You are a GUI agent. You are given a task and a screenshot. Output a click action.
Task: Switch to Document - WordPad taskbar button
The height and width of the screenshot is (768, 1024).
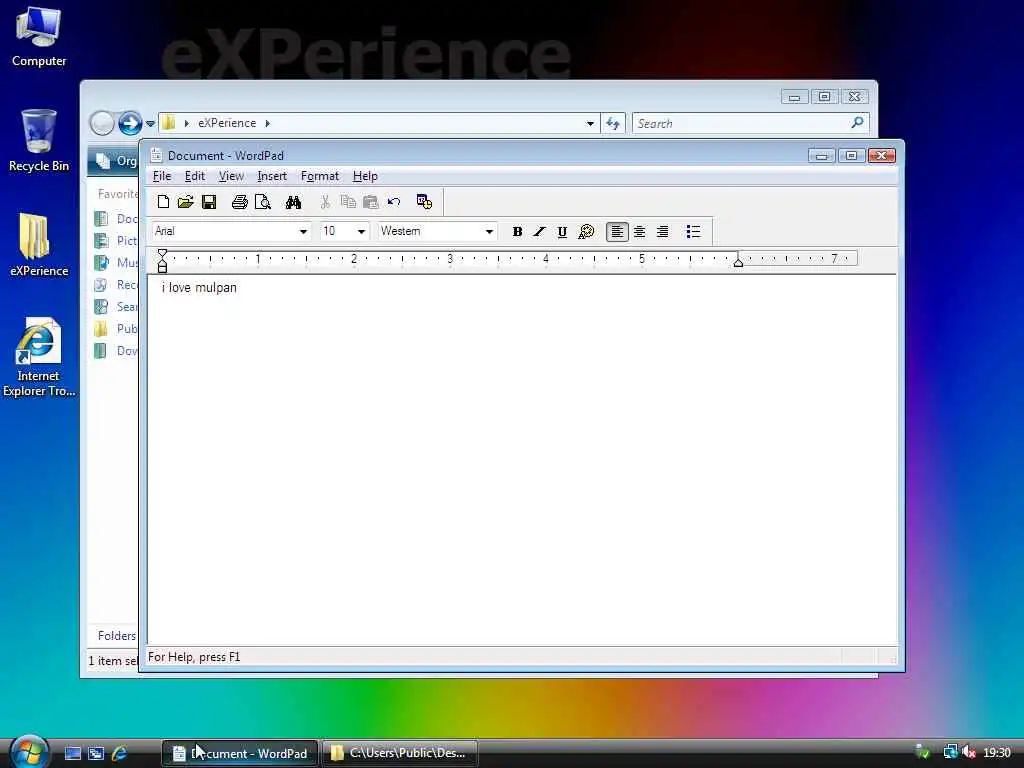240,753
